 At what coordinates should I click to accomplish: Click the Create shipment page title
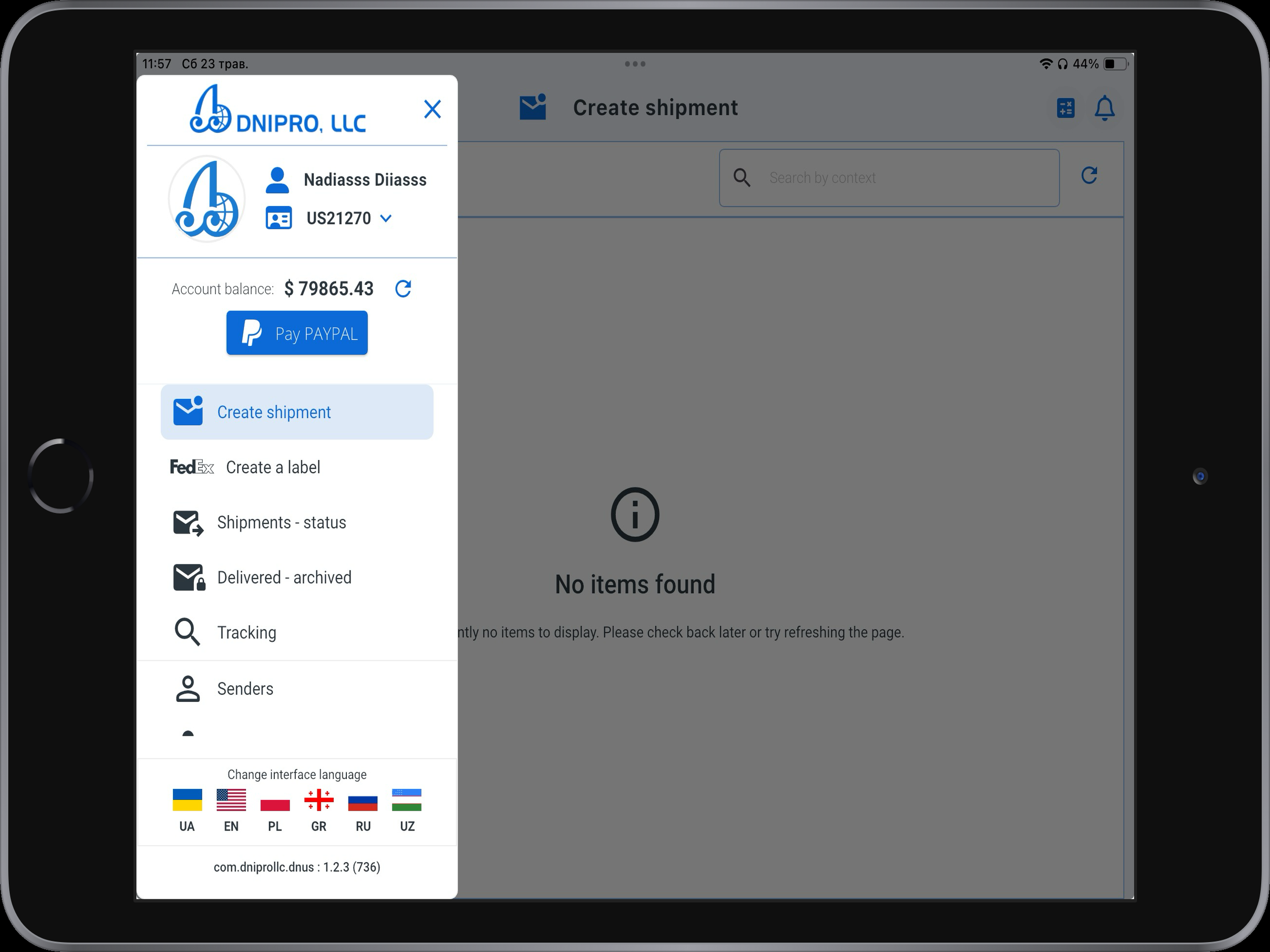click(x=655, y=108)
